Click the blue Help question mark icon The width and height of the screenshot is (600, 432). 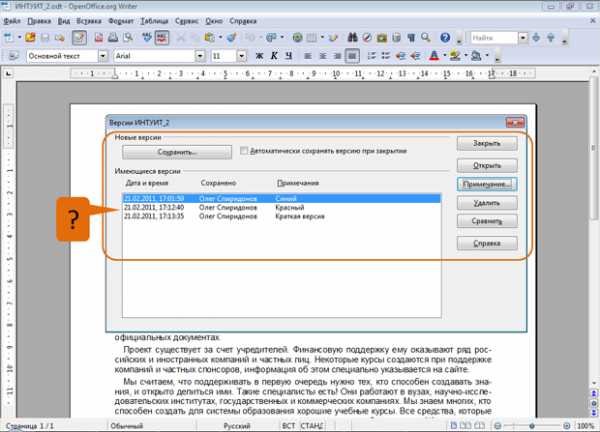[x=445, y=37]
